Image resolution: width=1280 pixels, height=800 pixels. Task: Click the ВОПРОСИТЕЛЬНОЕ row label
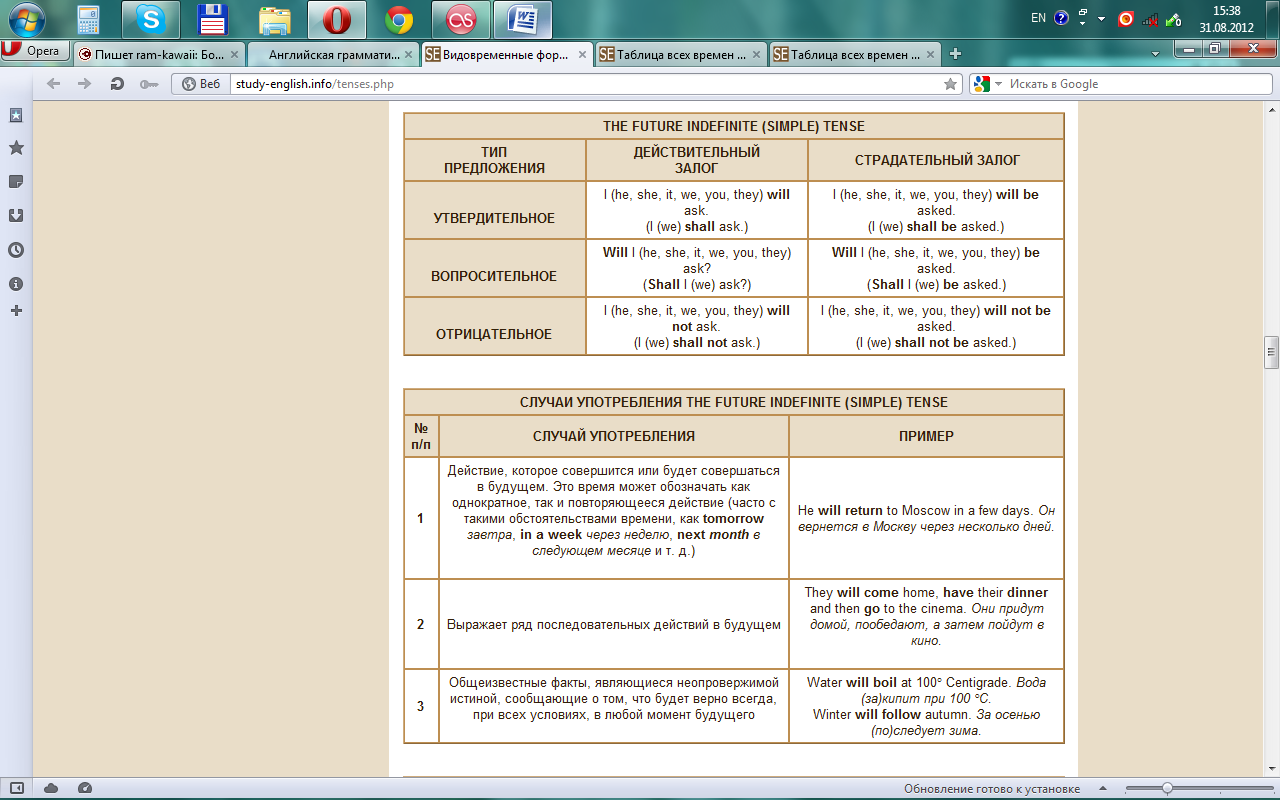494,276
